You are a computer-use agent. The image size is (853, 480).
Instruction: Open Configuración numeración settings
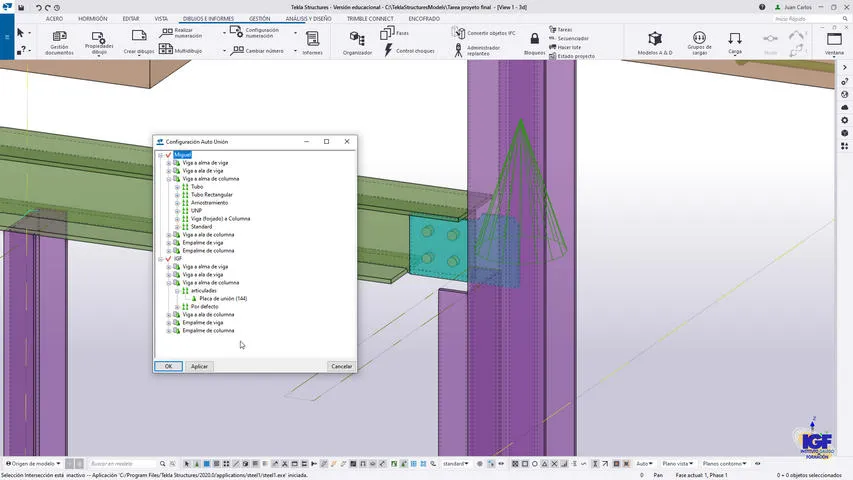coord(255,33)
